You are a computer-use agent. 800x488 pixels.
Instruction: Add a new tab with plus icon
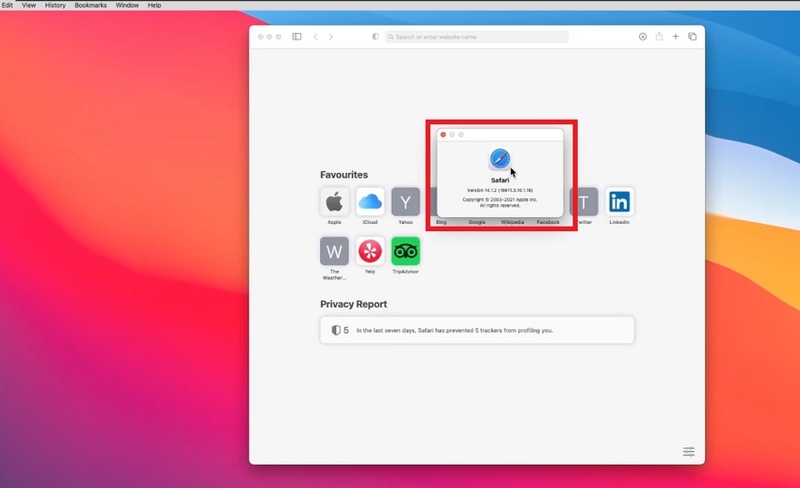point(676,37)
